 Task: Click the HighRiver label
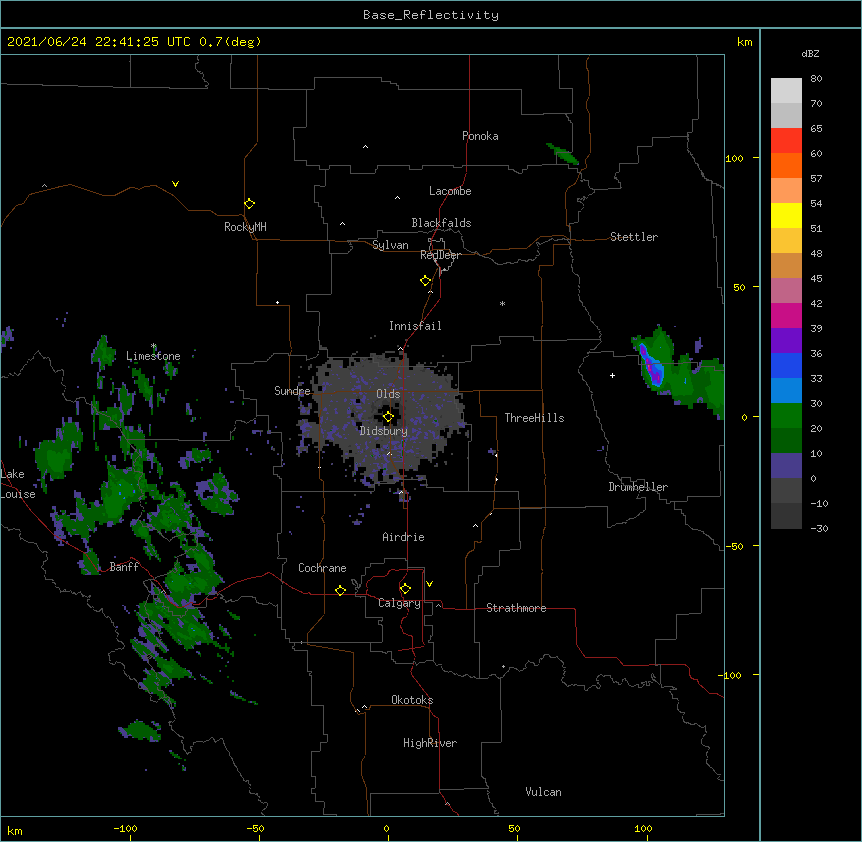point(430,743)
